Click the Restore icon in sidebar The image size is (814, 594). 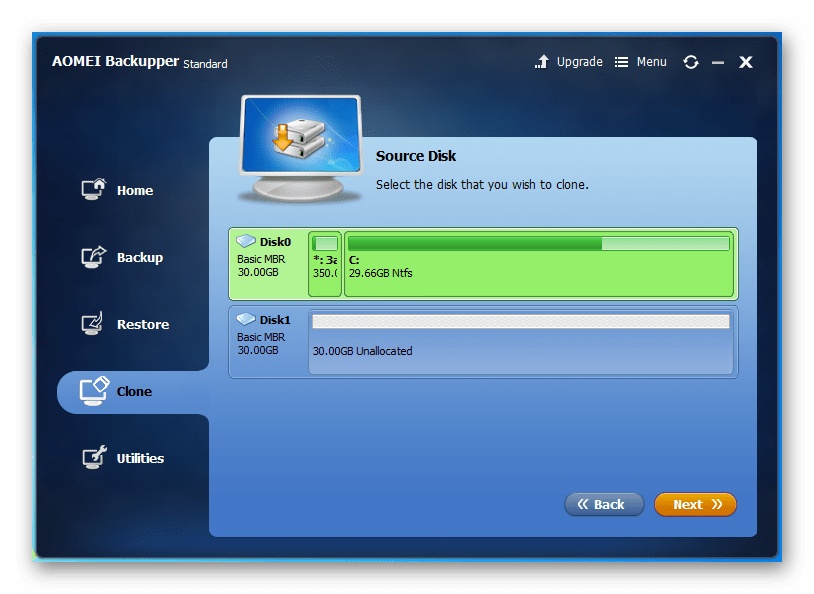click(x=93, y=324)
